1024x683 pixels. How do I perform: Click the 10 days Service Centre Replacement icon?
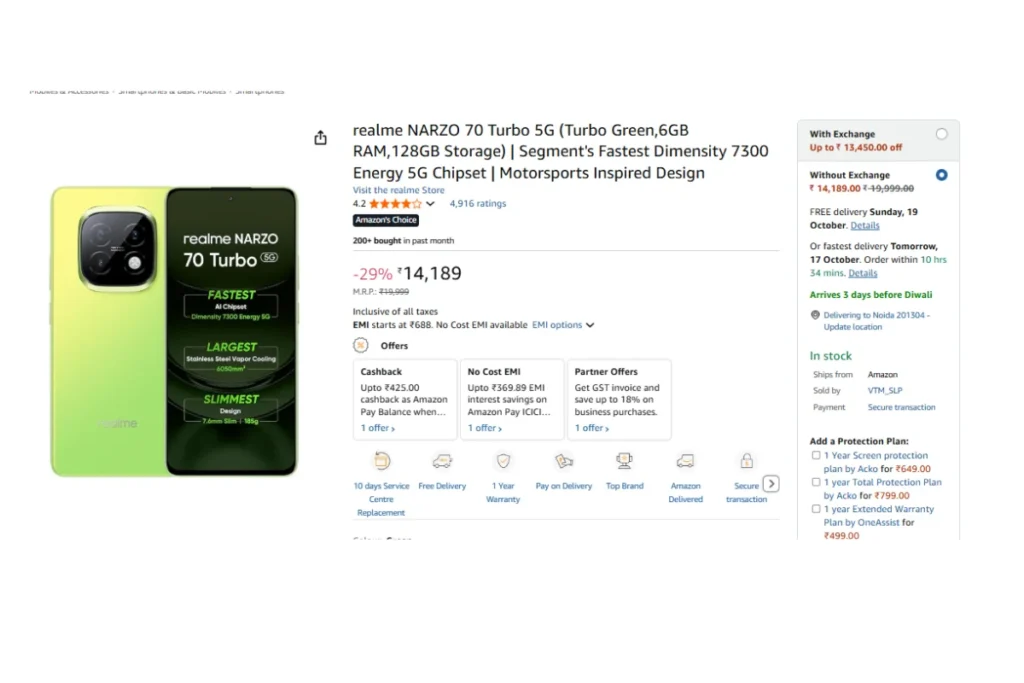(381, 461)
